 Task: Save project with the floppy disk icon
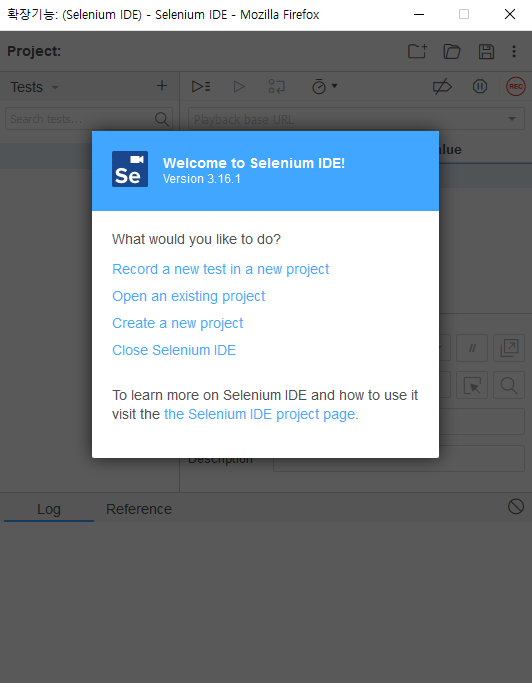point(486,51)
